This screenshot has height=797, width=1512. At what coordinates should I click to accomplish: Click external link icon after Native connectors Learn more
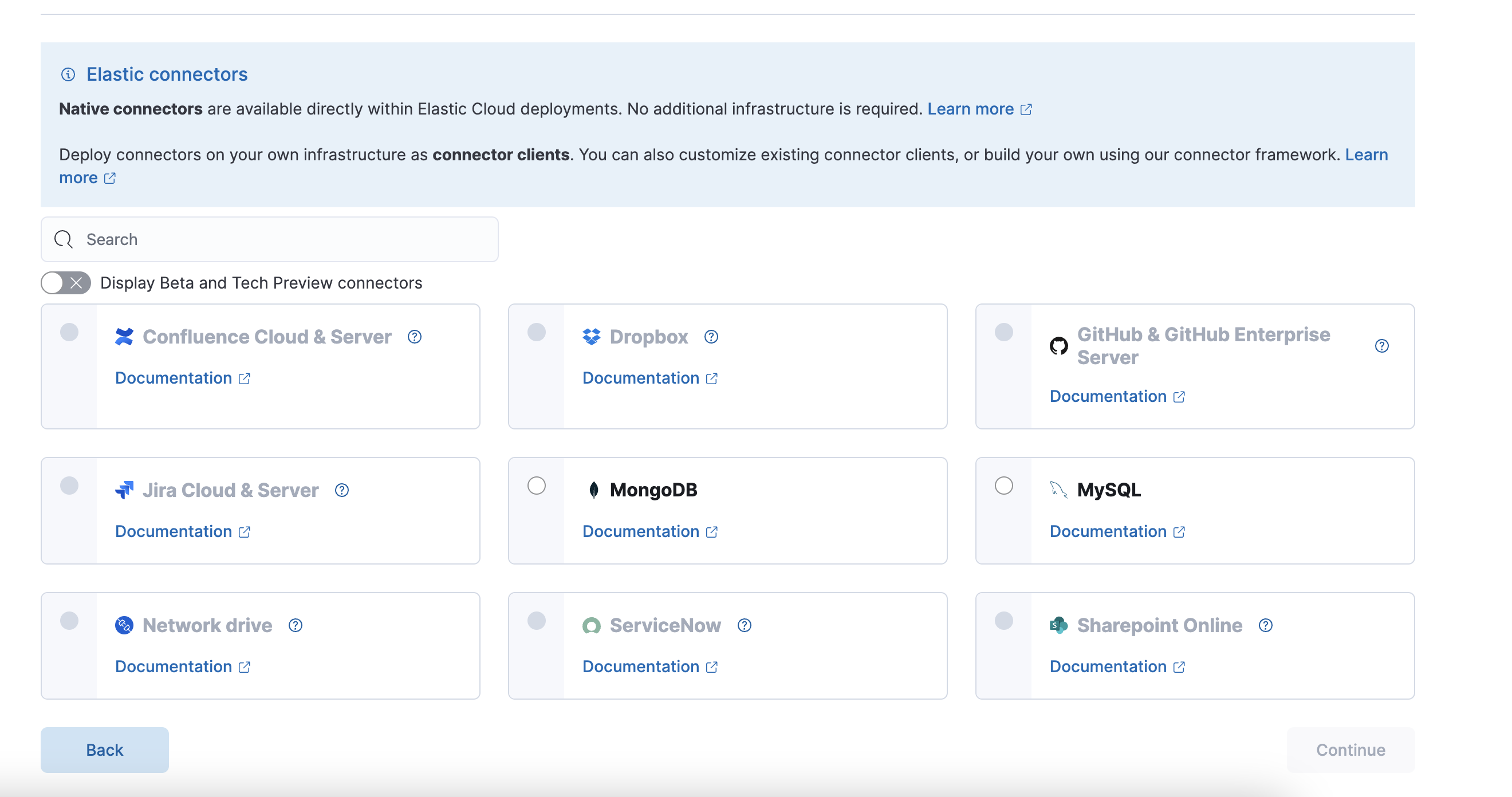click(1026, 110)
